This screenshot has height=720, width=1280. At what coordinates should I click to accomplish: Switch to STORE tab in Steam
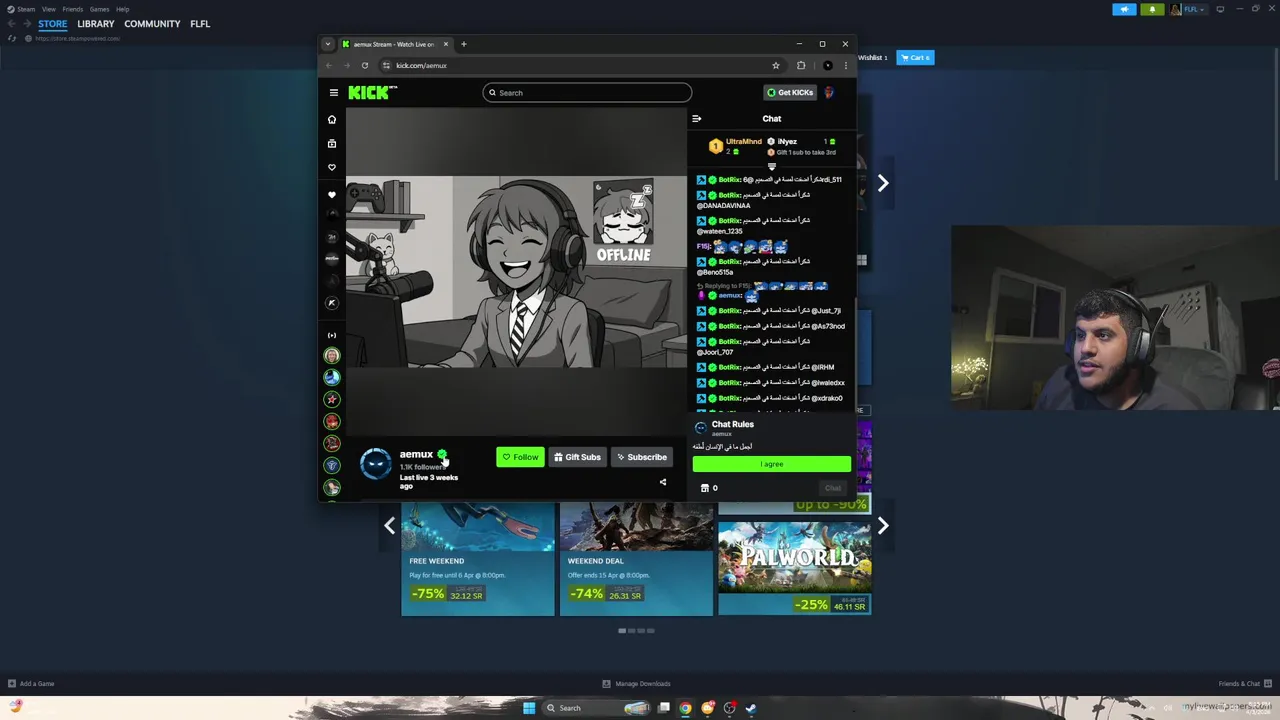point(53,24)
